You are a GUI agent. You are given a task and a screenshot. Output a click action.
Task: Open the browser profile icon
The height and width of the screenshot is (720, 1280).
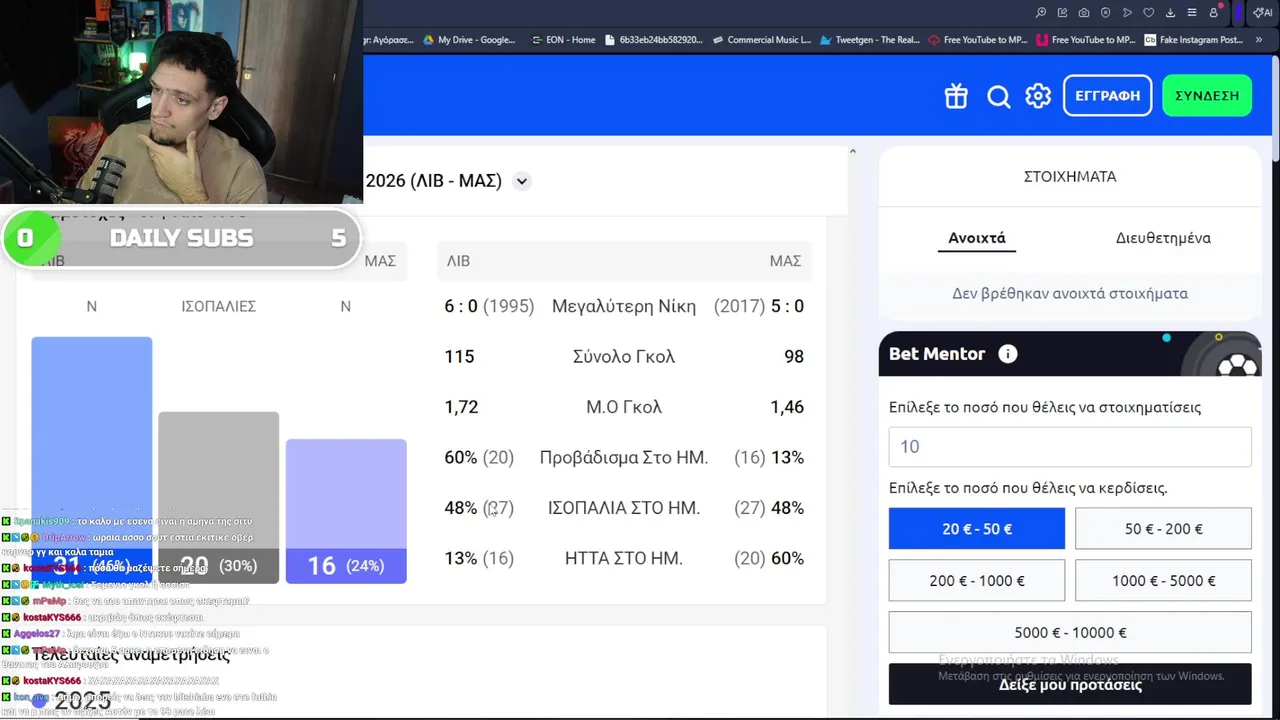(1214, 13)
